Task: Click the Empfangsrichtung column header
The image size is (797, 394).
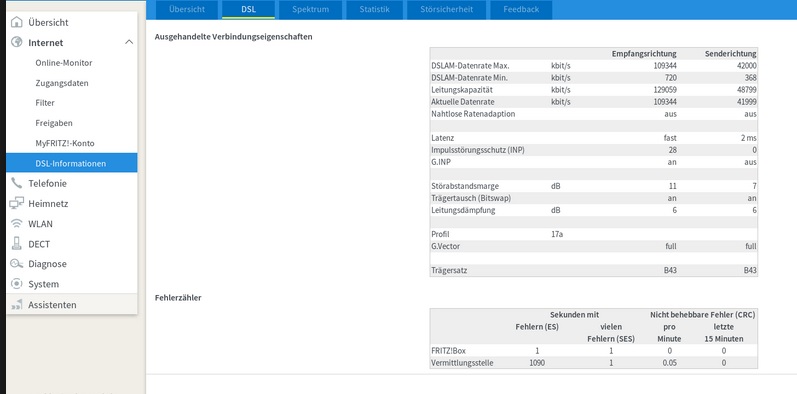Action: pos(644,53)
